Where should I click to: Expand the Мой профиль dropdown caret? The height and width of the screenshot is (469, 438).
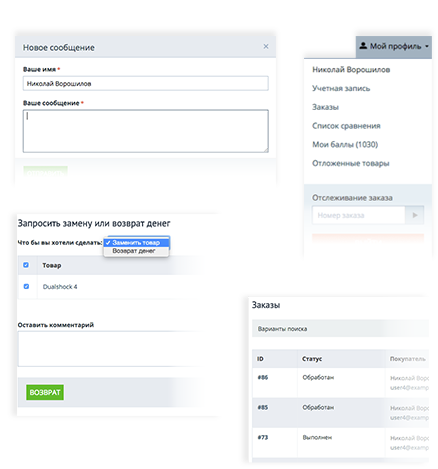tap(427, 47)
